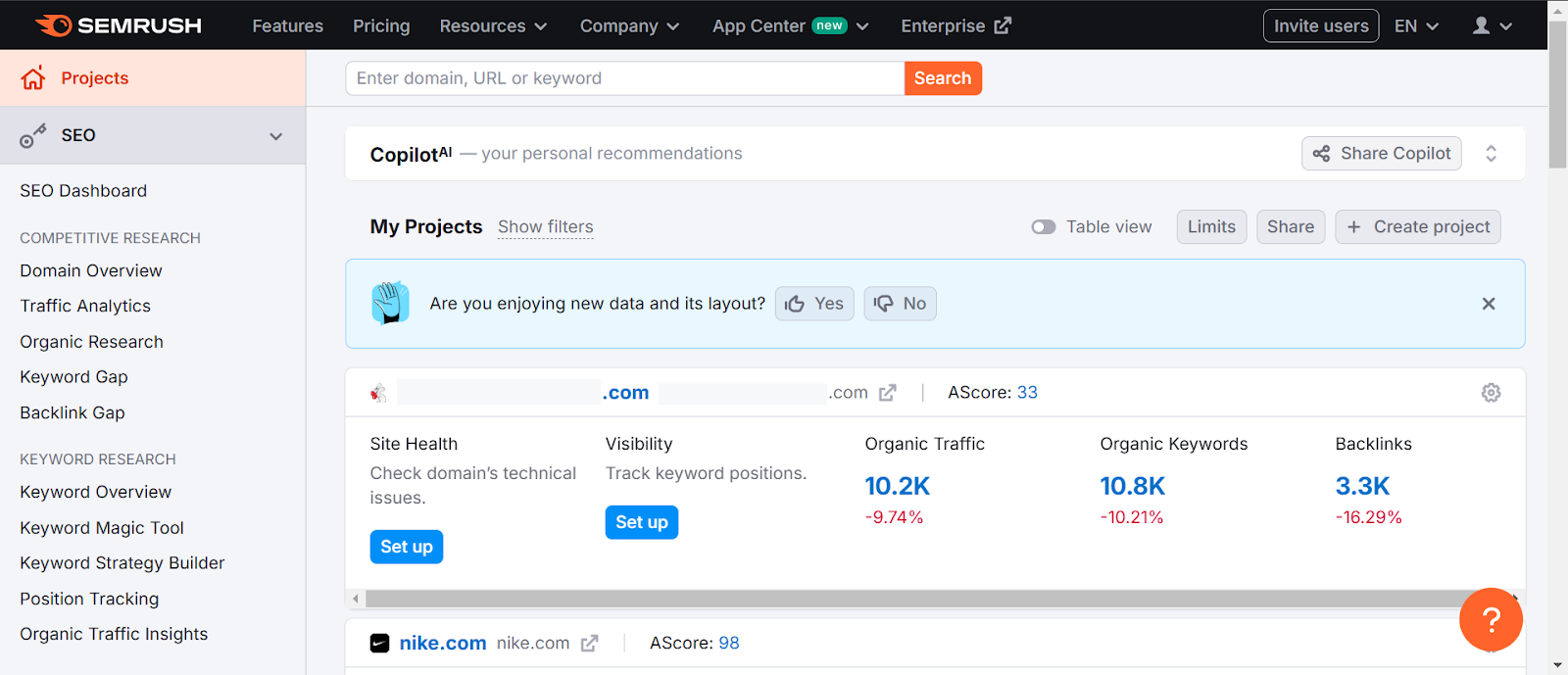Viewport: 1568px width, 675px height.
Task: Click horizontal scrollbar left arrow
Action: click(x=356, y=599)
